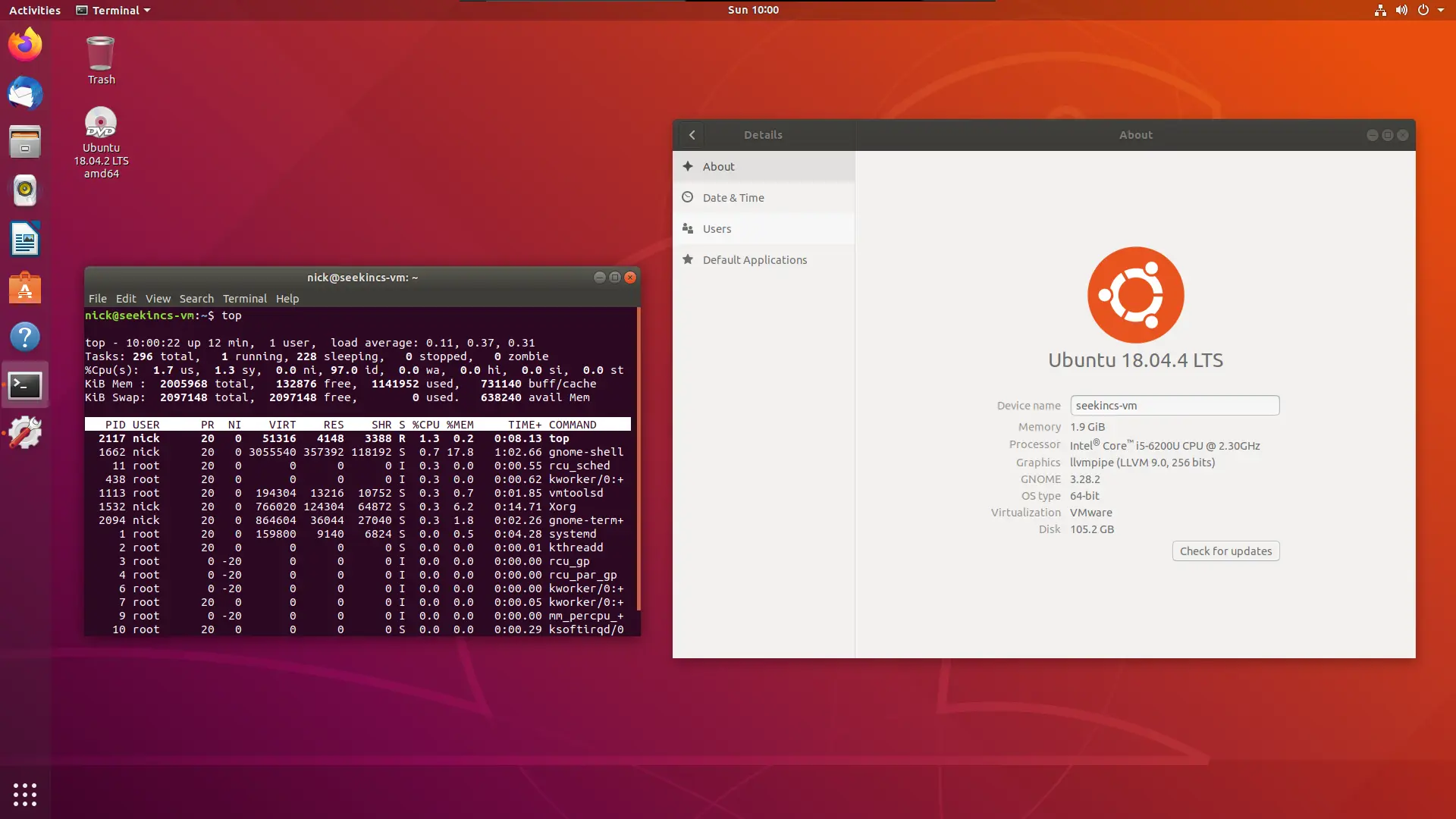The image size is (1456, 819).
Task: Open Firefox from the dock
Action: (25, 45)
